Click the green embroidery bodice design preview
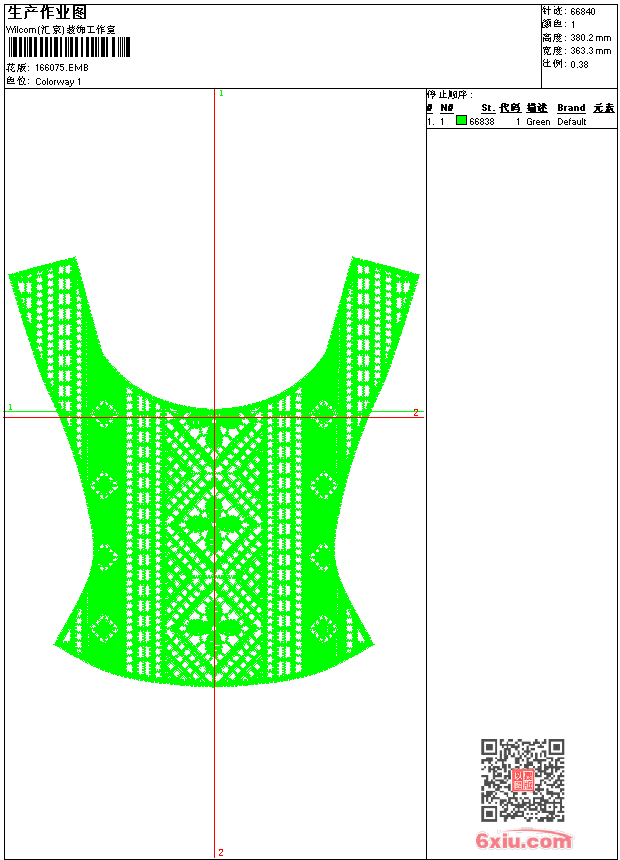Image resolution: width=620 pixels, height=860 pixels. pyautogui.click(x=214, y=472)
